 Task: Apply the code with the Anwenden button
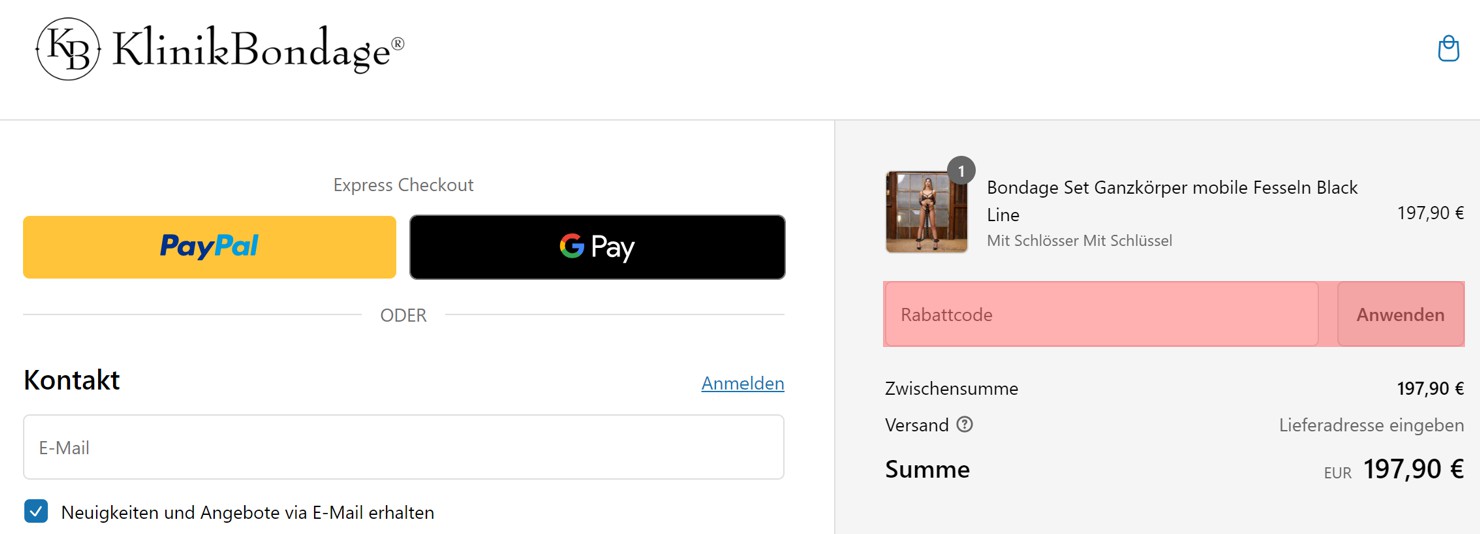(x=1400, y=314)
